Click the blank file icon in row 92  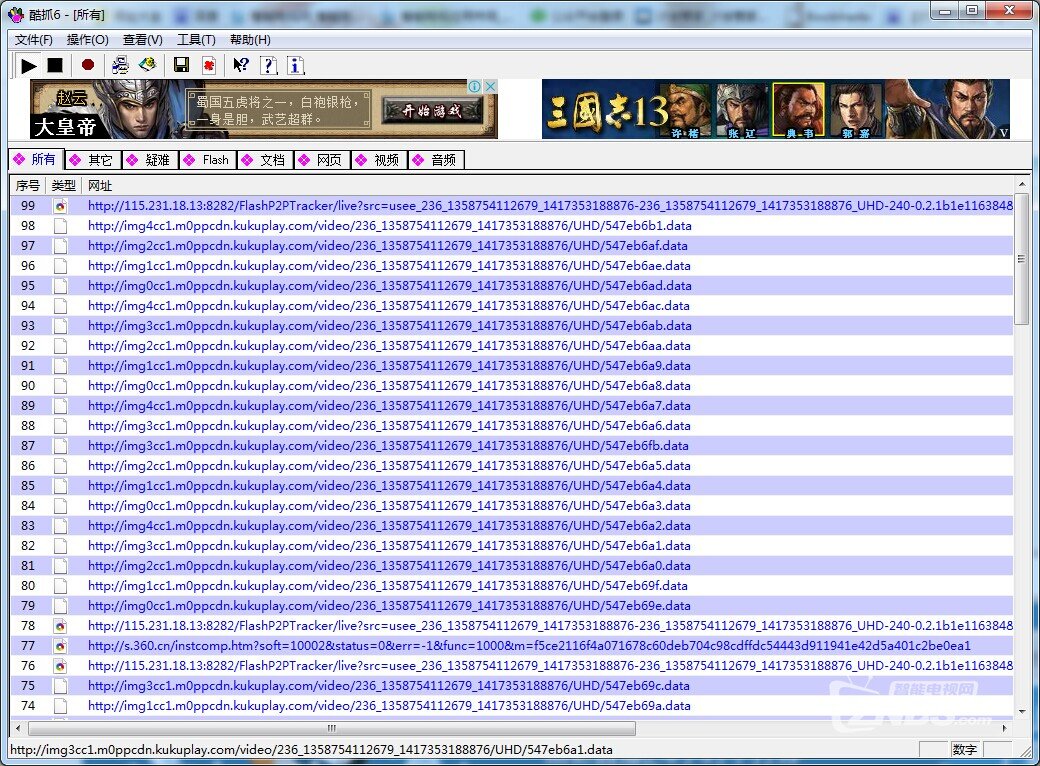[60, 346]
